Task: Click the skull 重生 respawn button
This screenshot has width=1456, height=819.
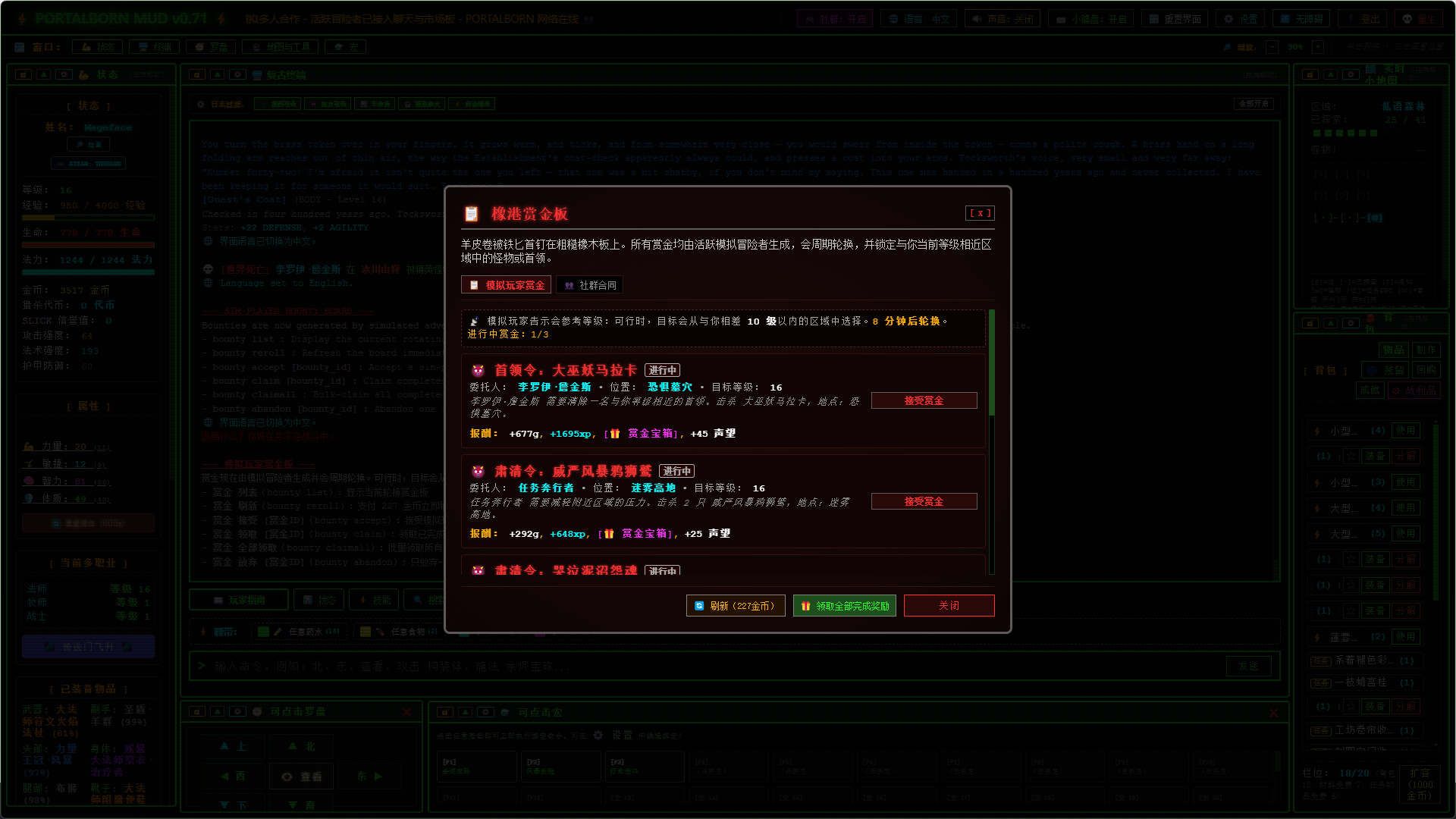Action: [x=1419, y=19]
